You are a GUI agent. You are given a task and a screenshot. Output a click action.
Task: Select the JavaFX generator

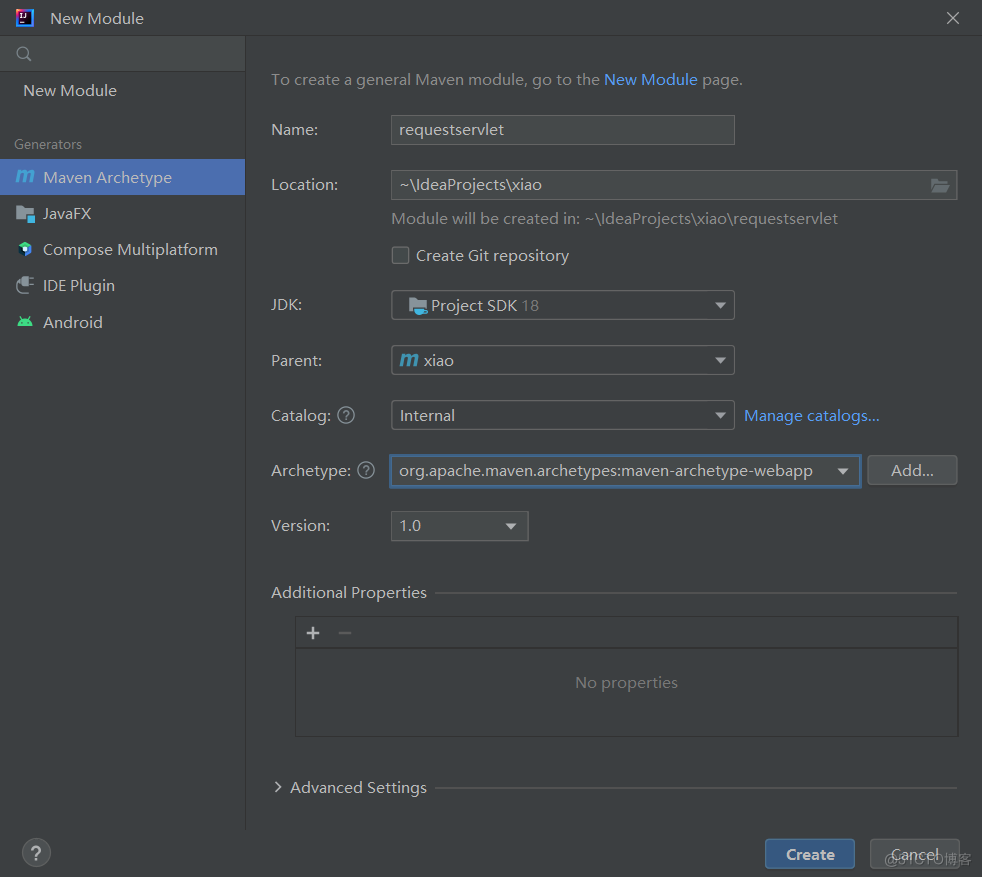67,213
